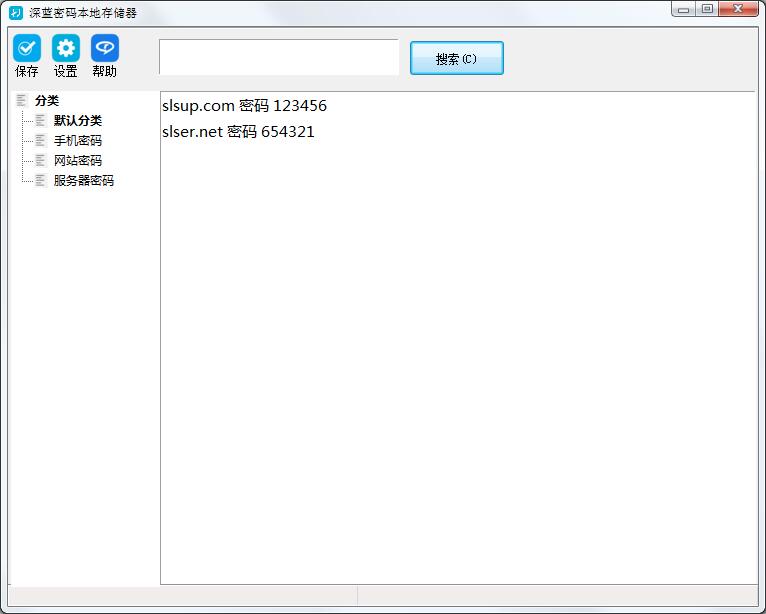Viewport: 766px width, 614px height.
Task: Place the cursor on the slser.net line
Action: pos(238,131)
